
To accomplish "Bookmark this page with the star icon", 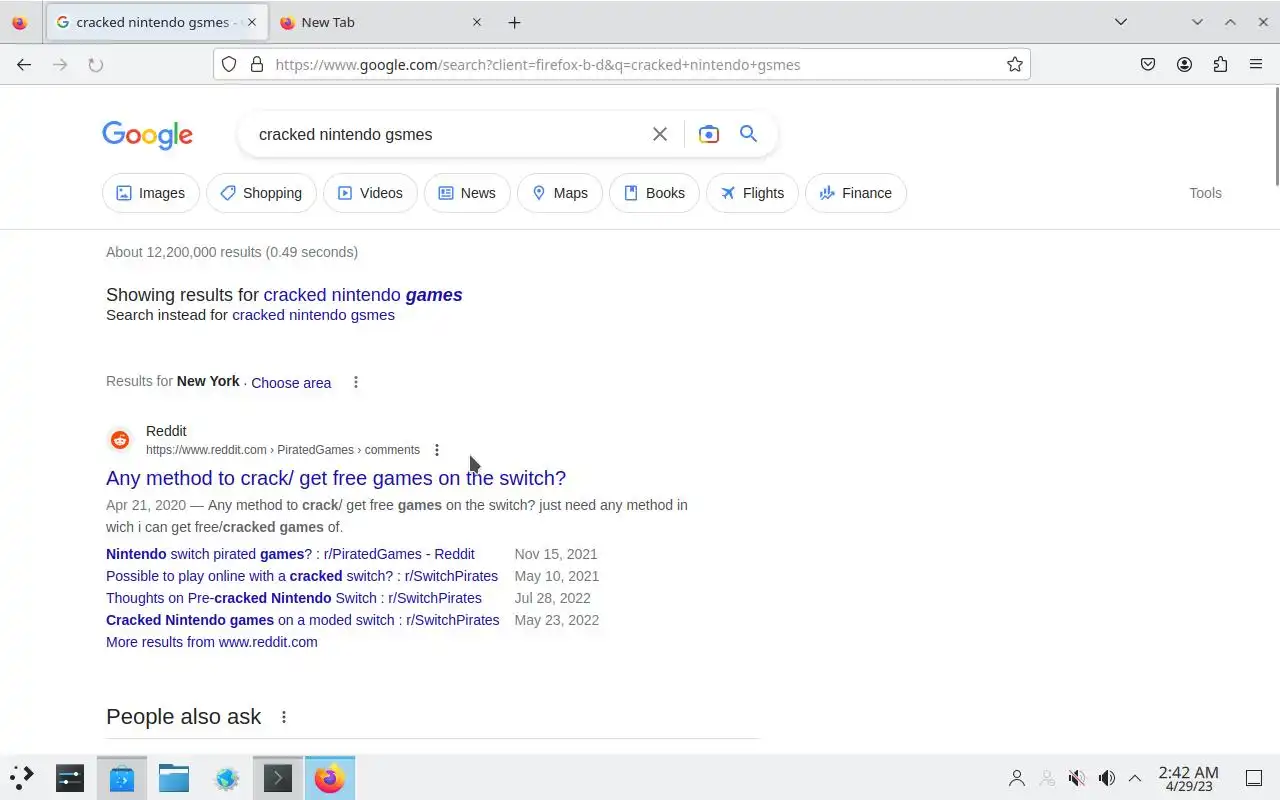I will 1015,65.
